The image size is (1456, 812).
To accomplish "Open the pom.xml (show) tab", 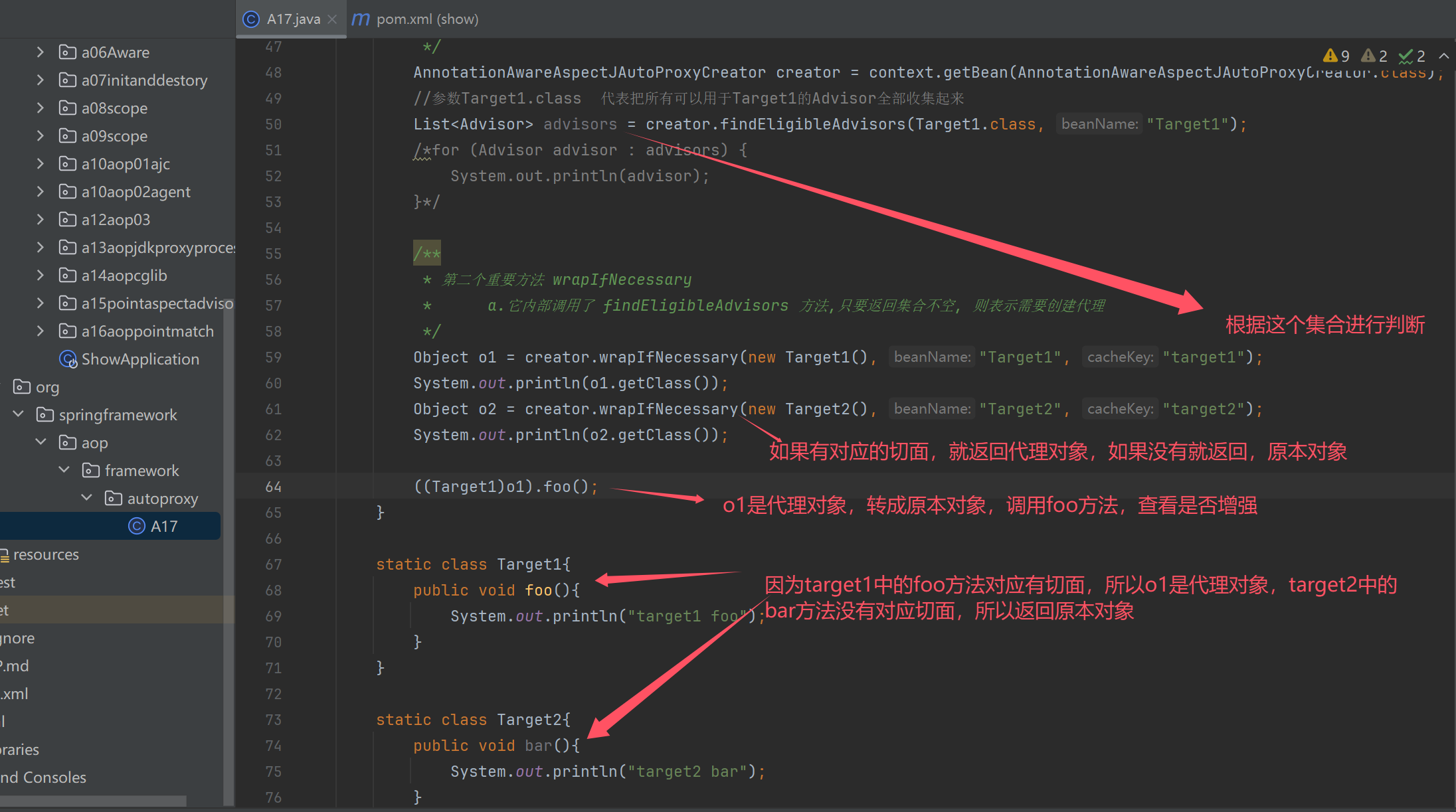I will pos(414,19).
